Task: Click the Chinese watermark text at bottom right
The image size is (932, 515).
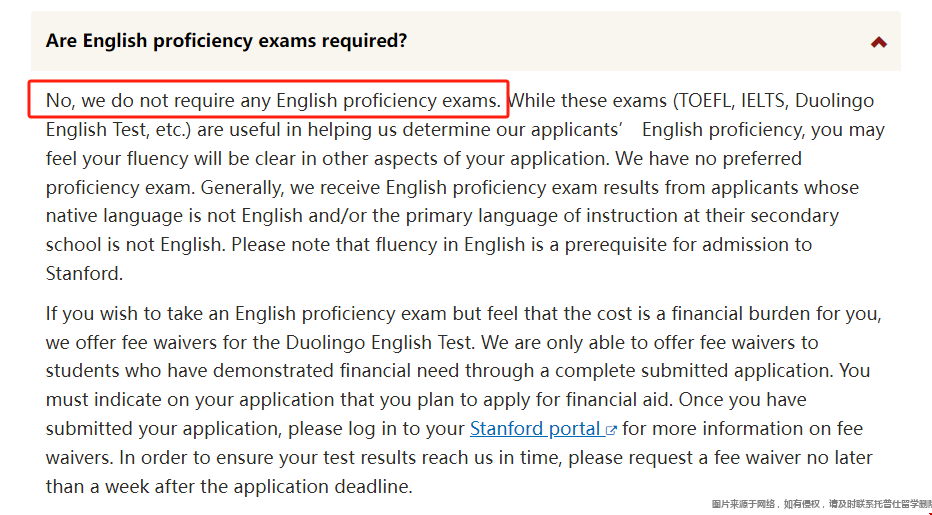Action: [x=821, y=504]
